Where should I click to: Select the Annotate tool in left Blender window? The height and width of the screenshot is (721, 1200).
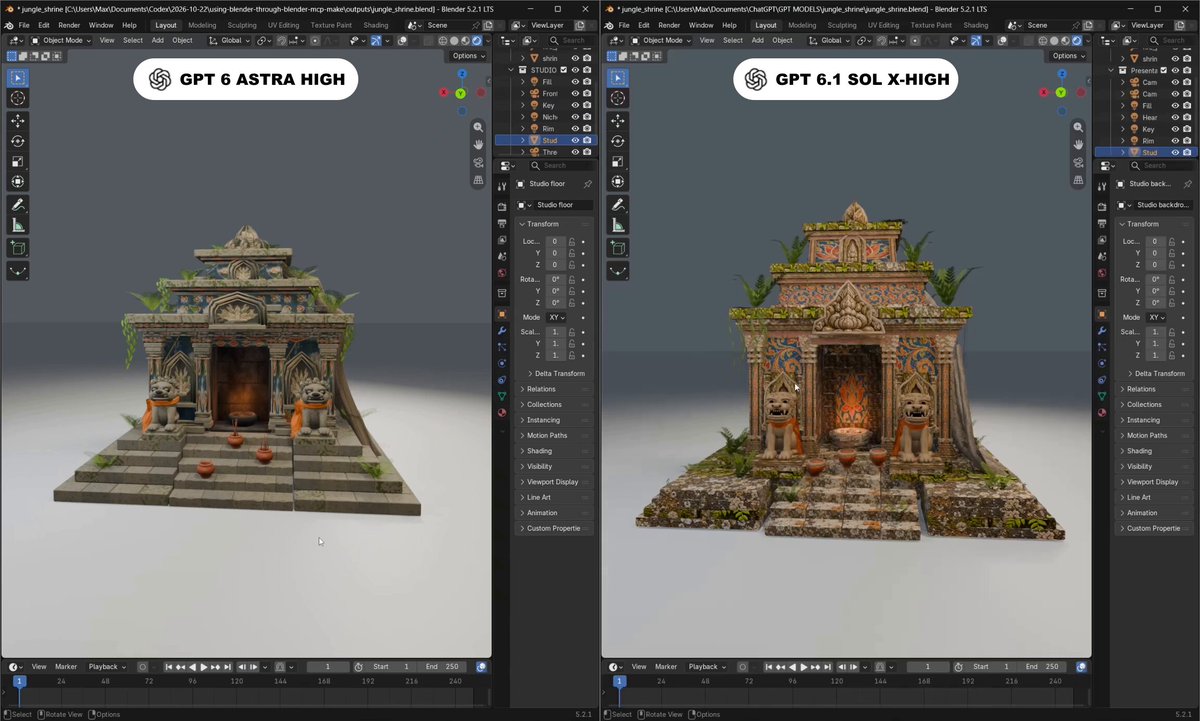coord(18,205)
